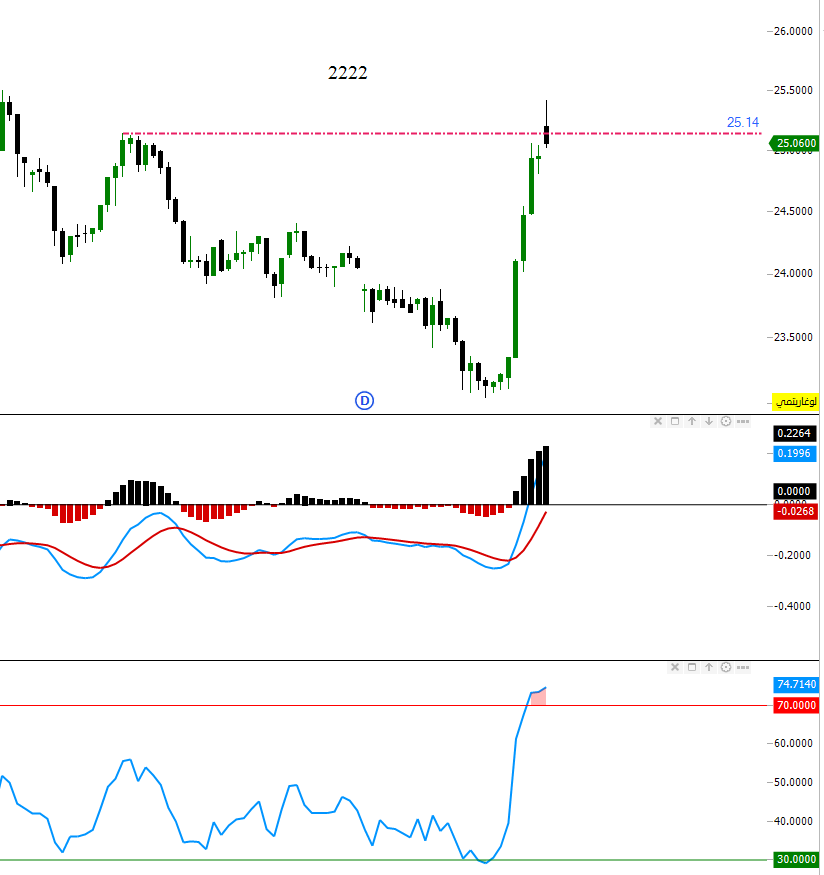Select the 25.14 horizontal resistance line label
The image size is (824, 875).
tap(742, 122)
